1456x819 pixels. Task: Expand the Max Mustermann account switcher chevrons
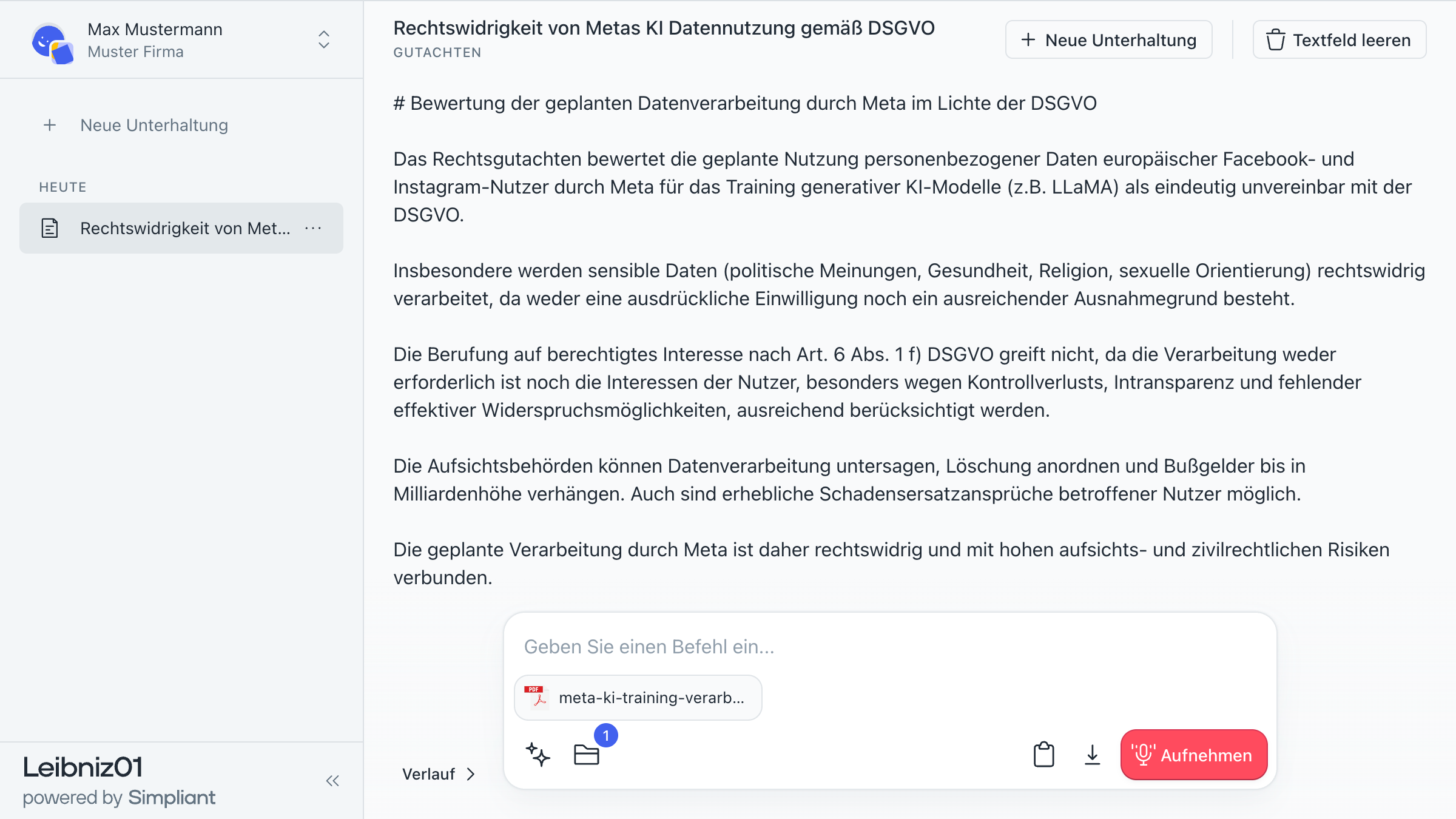click(x=324, y=40)
